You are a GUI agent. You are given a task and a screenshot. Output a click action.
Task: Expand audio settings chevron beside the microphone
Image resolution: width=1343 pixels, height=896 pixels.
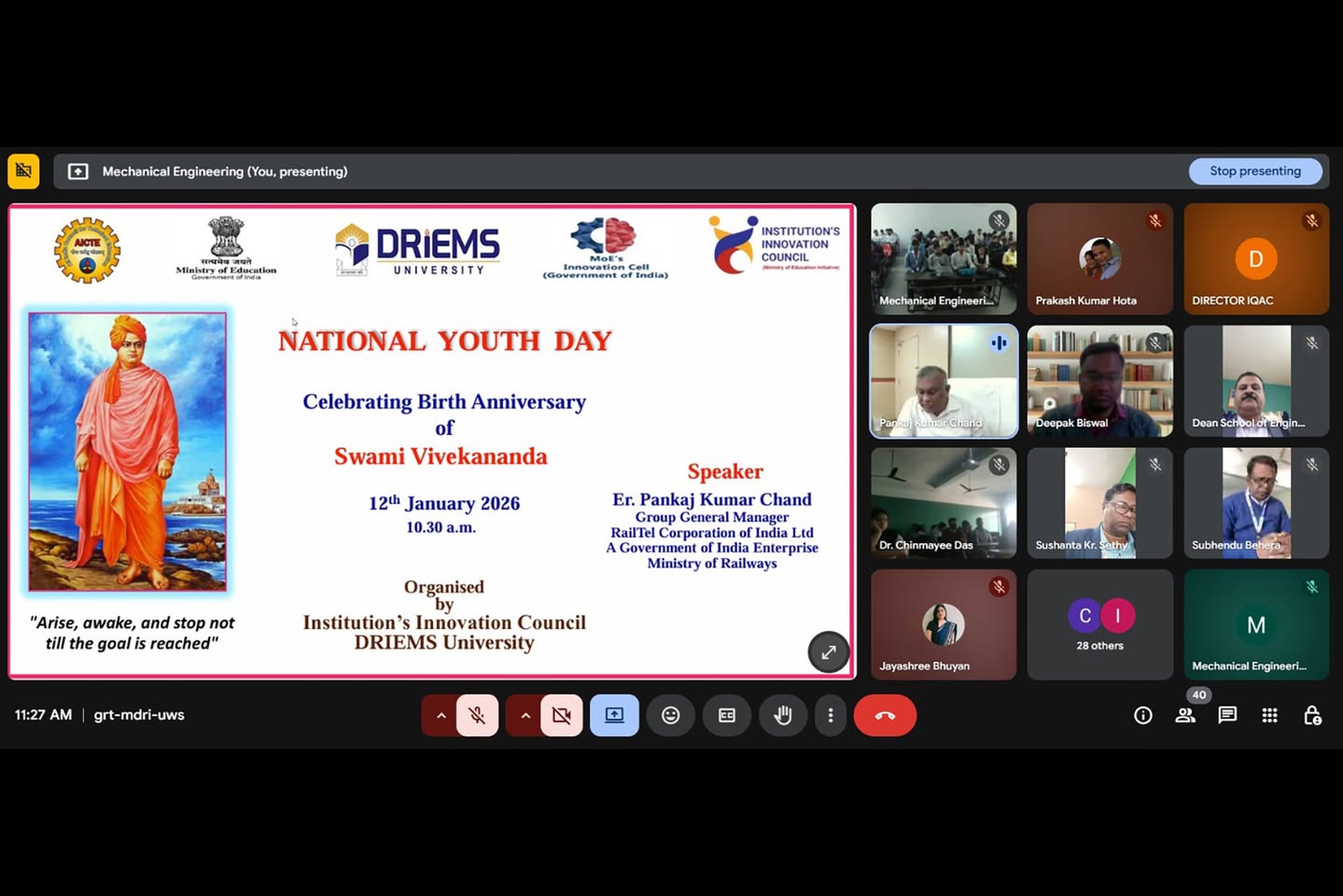point(441,715)
